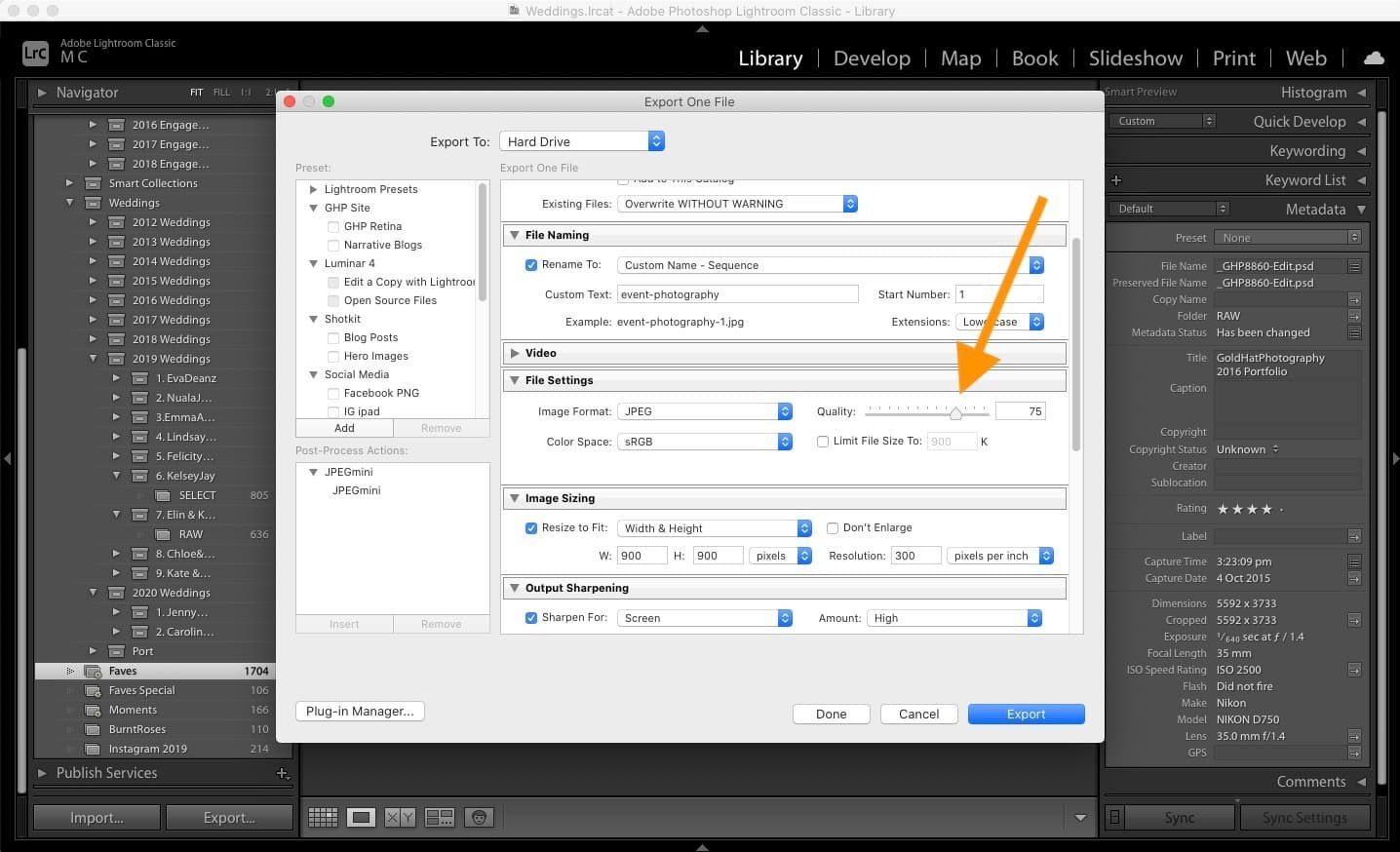1400x852 pixels.
Task: Click the Add preset button
Action: (x=344, y=428)
